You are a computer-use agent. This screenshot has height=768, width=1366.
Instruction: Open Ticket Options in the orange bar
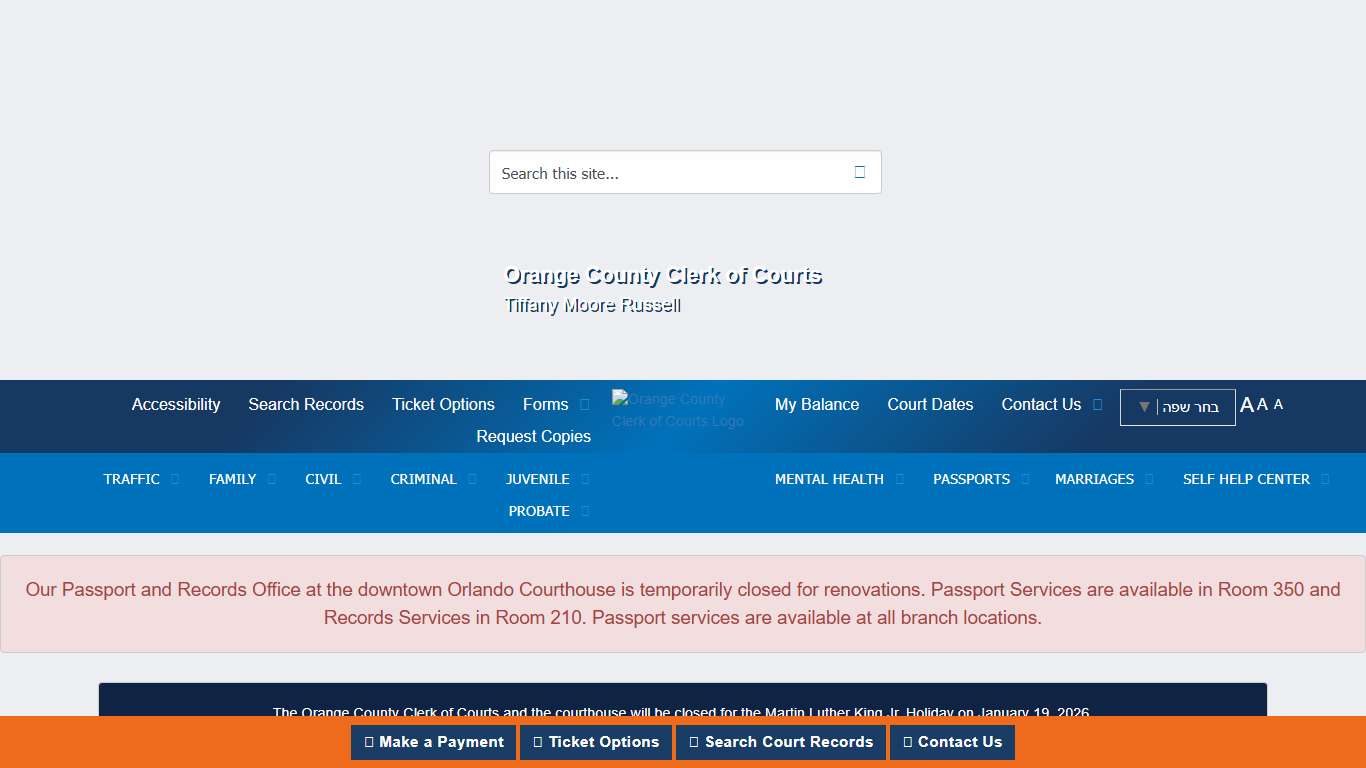(x=596, y=742)
